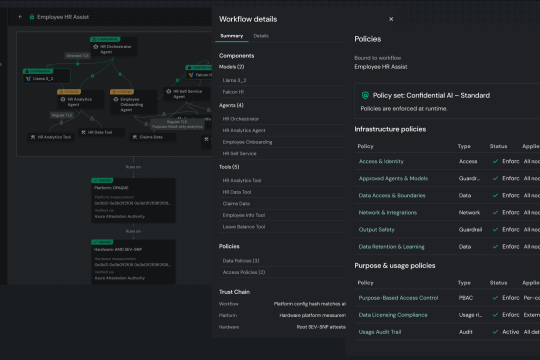
Task: Click the PBAC type cell
Action: pyautogui.click(x=466, y=298)
